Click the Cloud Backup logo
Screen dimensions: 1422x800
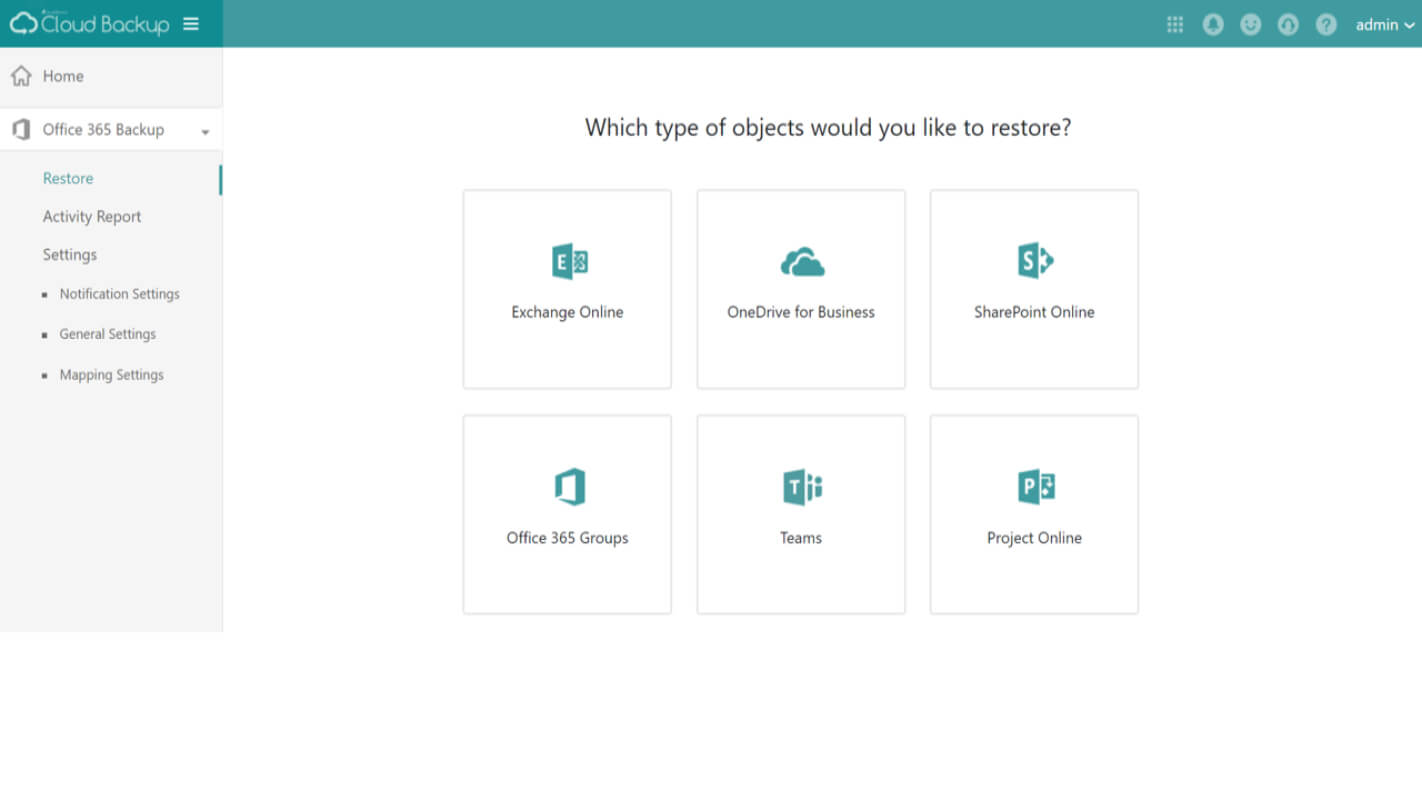89,23
